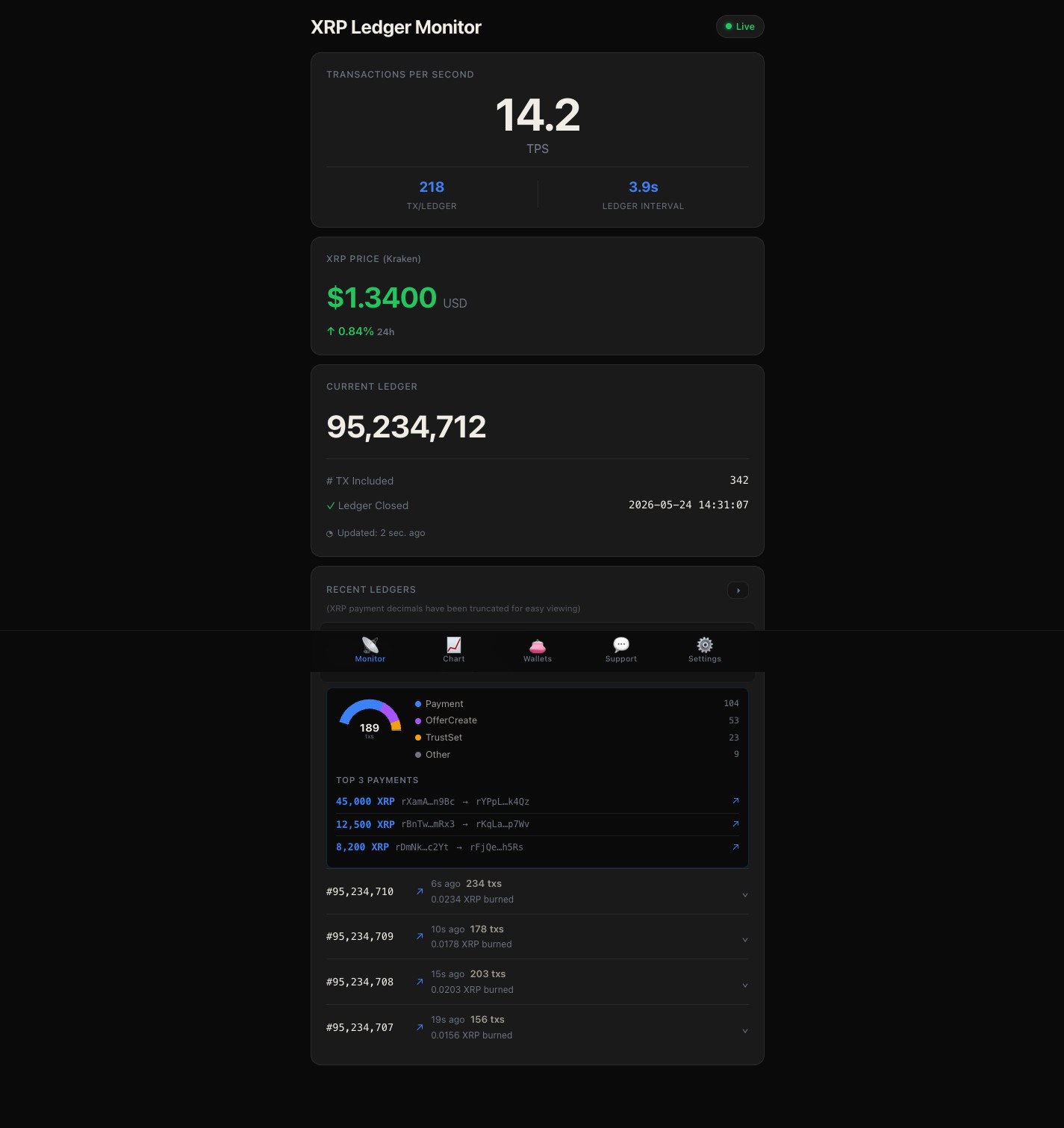This screenshot has height=1128, width=1064.
Task: Click the recipient address rKqLa…p7Wv
Action: (x=503, y=824)
